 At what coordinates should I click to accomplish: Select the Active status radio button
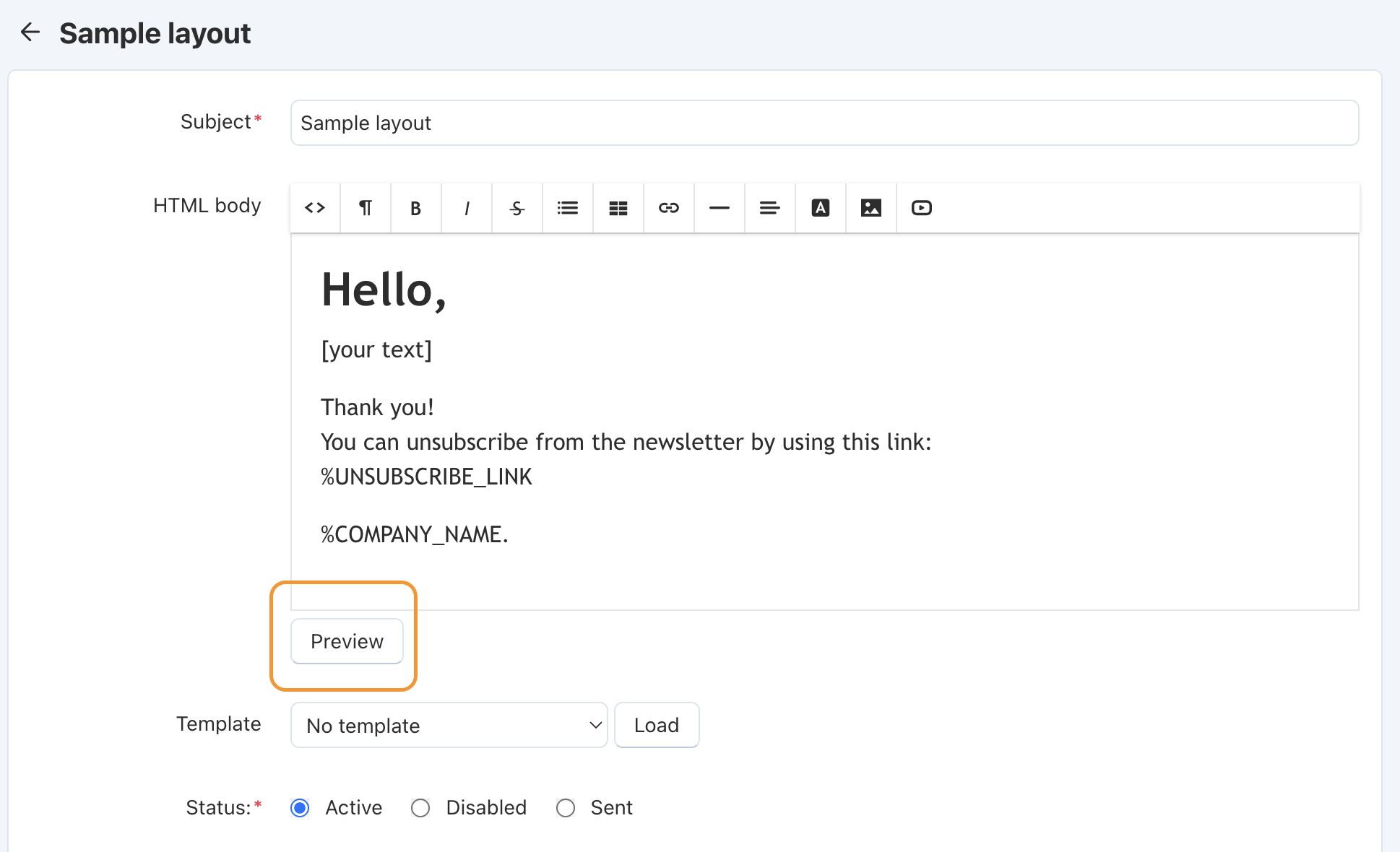click(300, 808)
